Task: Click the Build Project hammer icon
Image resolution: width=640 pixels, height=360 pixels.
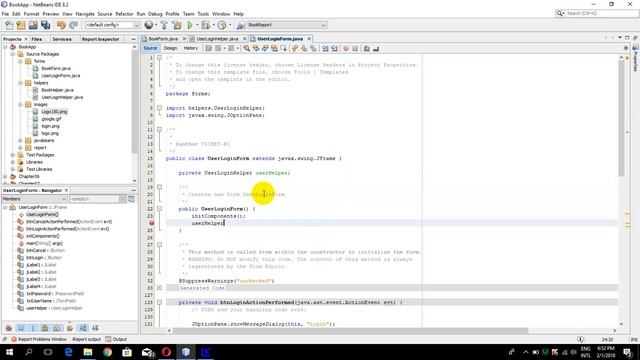Action: [x=164, y=25]
